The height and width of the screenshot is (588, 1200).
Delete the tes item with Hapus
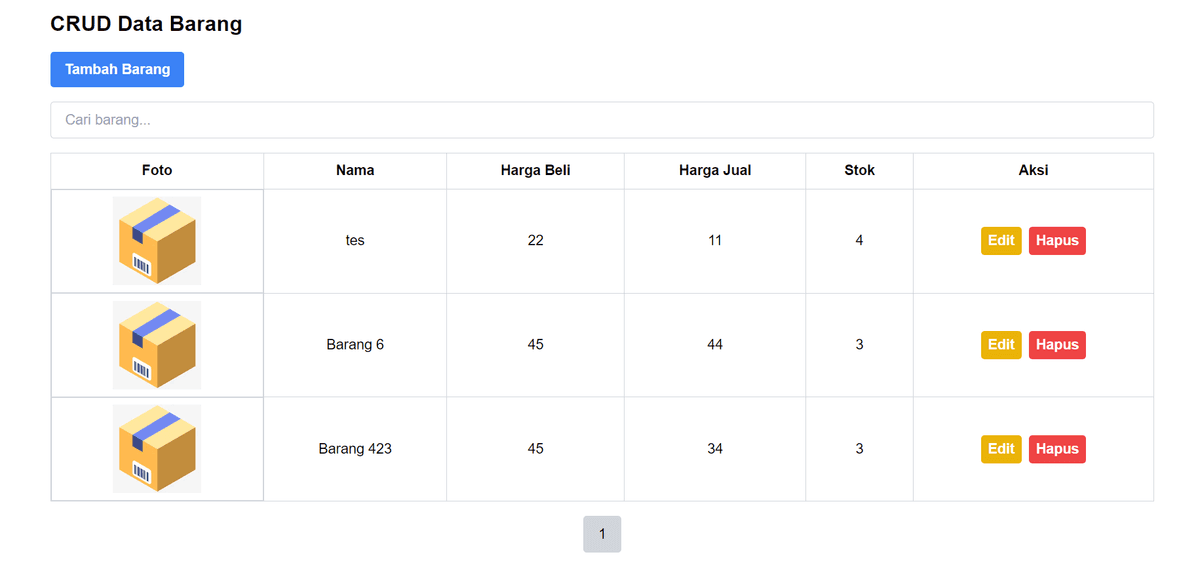pos(1057,241)
